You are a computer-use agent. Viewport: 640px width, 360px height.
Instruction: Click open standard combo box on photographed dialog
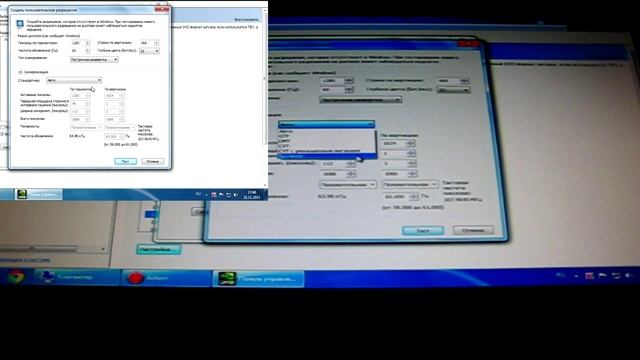(x=326, y=124)
